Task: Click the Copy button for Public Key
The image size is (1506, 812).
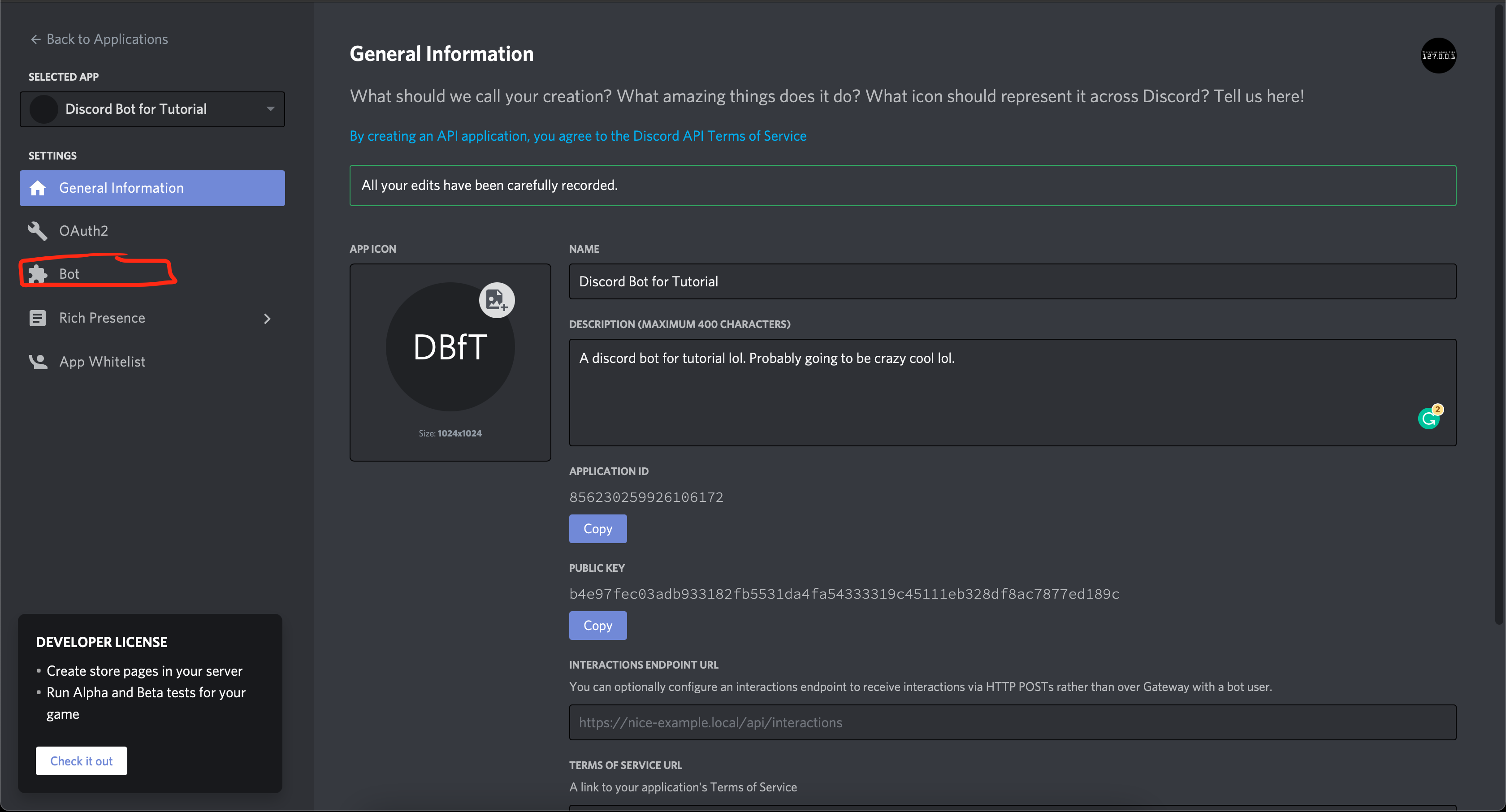Action: tap(597, 625)
